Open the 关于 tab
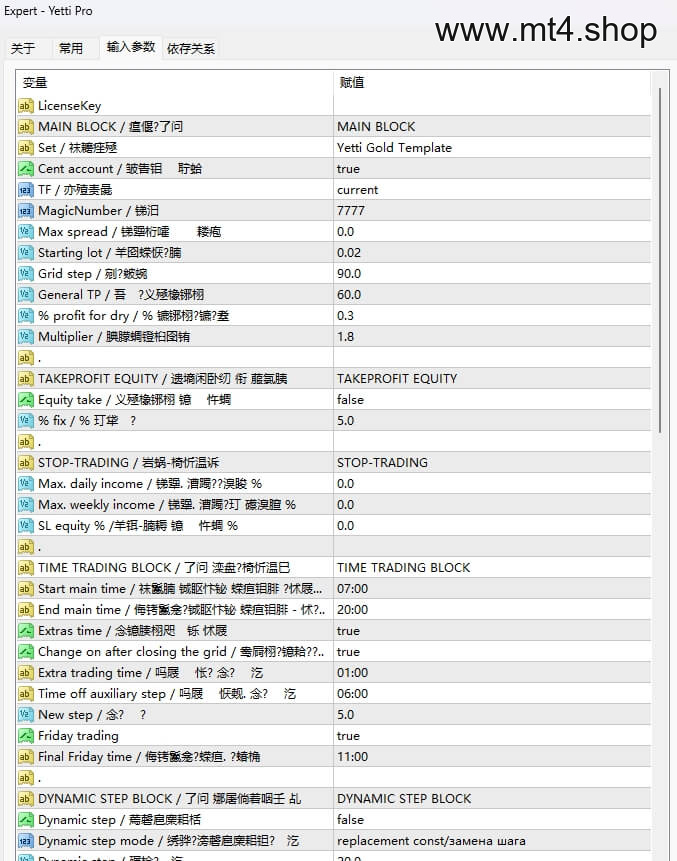The image size is (677, 861). (x=23, y=48)
